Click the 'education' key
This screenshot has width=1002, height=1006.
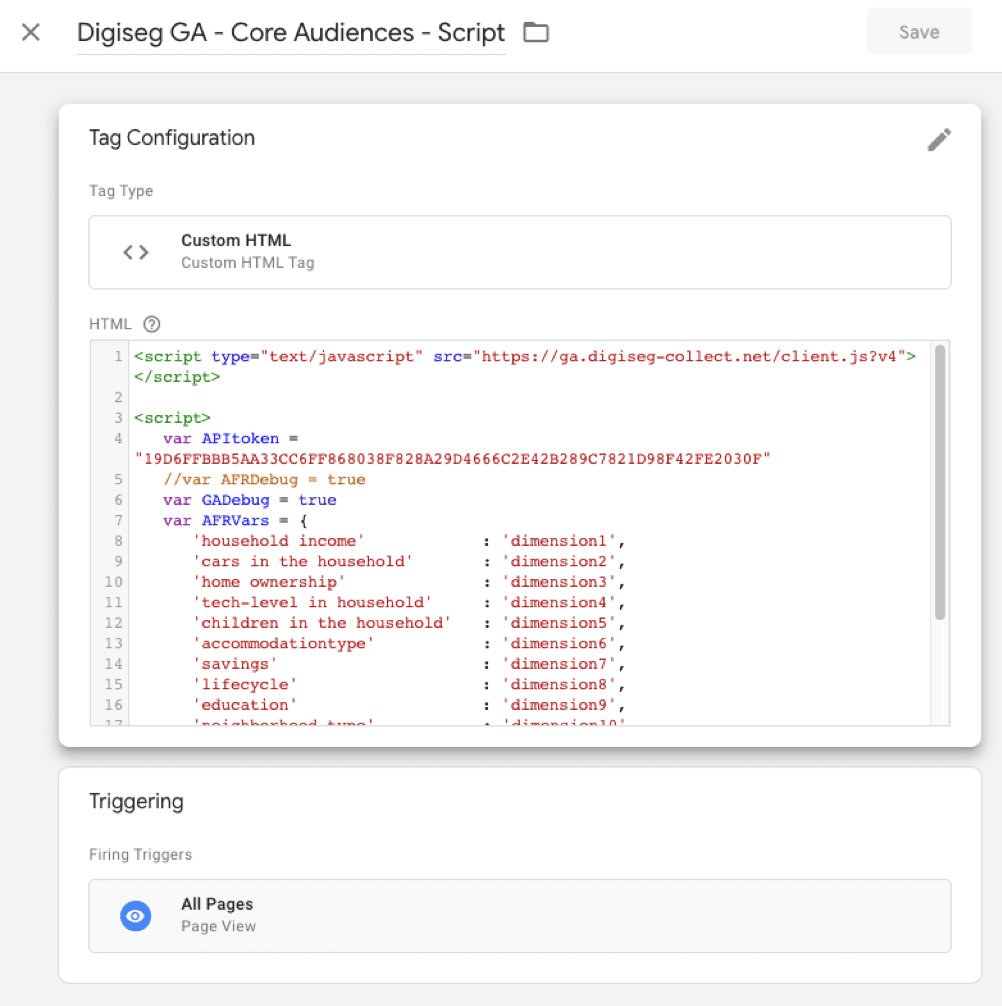244,706
